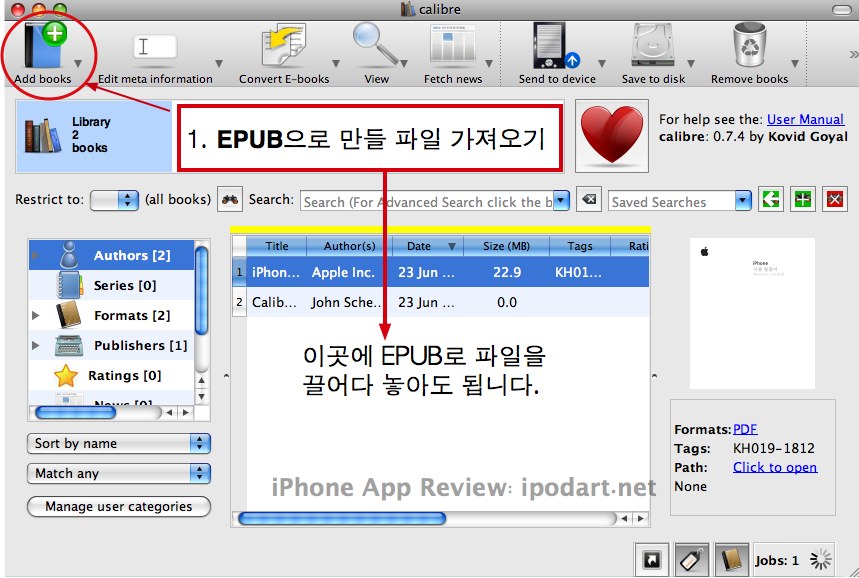Click the tag browser scroll down arrow

[x=202, y=397]
